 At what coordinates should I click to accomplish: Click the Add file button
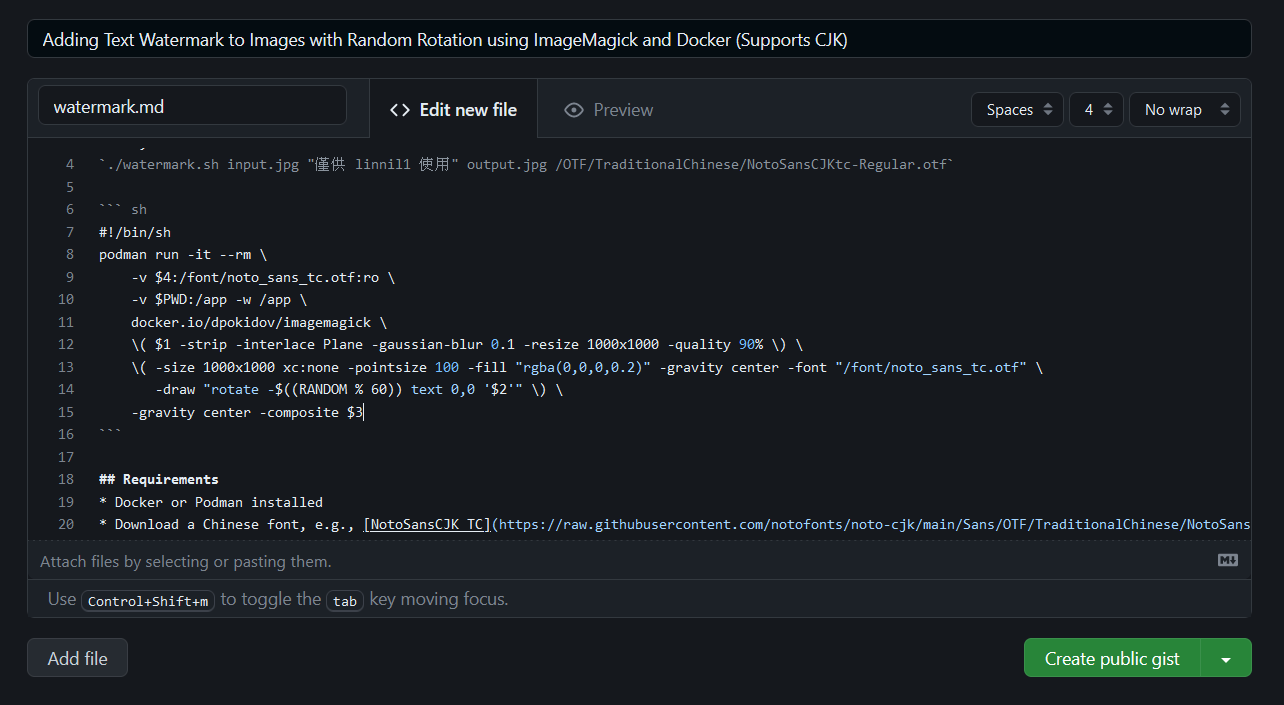77,658
